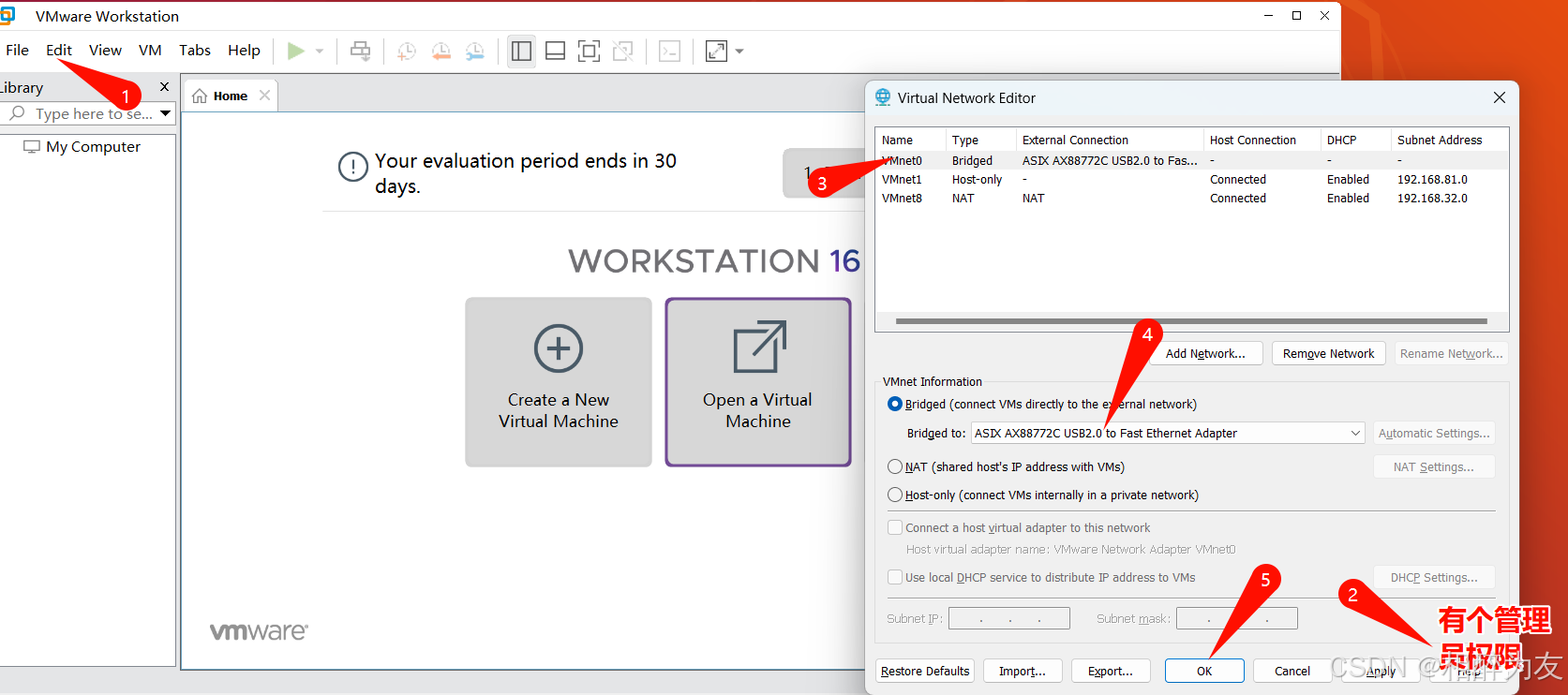Click the Subnet mask input field
Image resolution: width=1568 pixels, height=695 pixels.
[1237, 618]
